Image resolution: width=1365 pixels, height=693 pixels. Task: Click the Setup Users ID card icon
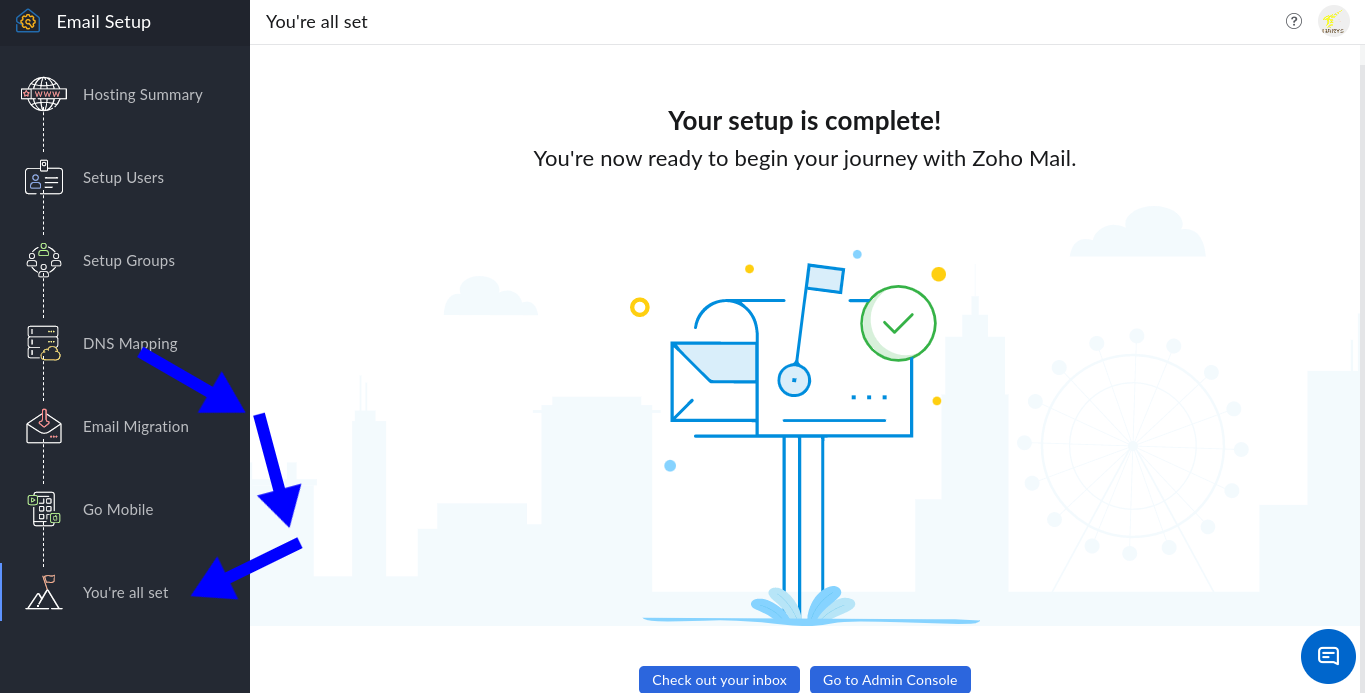tap(43, 178)
